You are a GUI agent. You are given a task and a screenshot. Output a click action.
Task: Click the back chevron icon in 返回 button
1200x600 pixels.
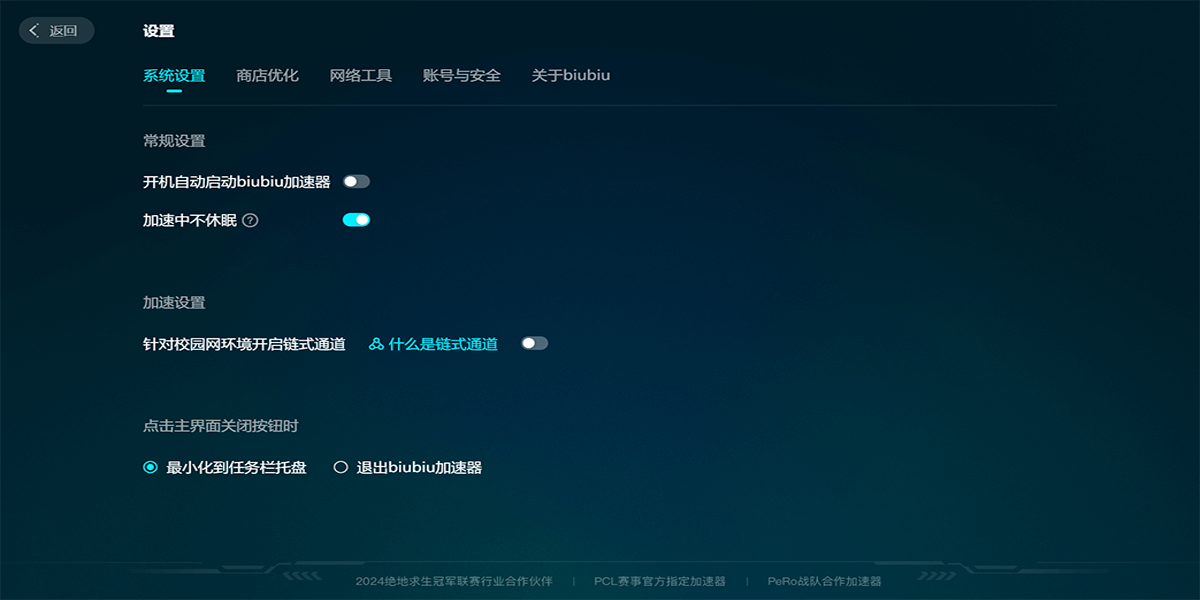(x=31, y=31)
